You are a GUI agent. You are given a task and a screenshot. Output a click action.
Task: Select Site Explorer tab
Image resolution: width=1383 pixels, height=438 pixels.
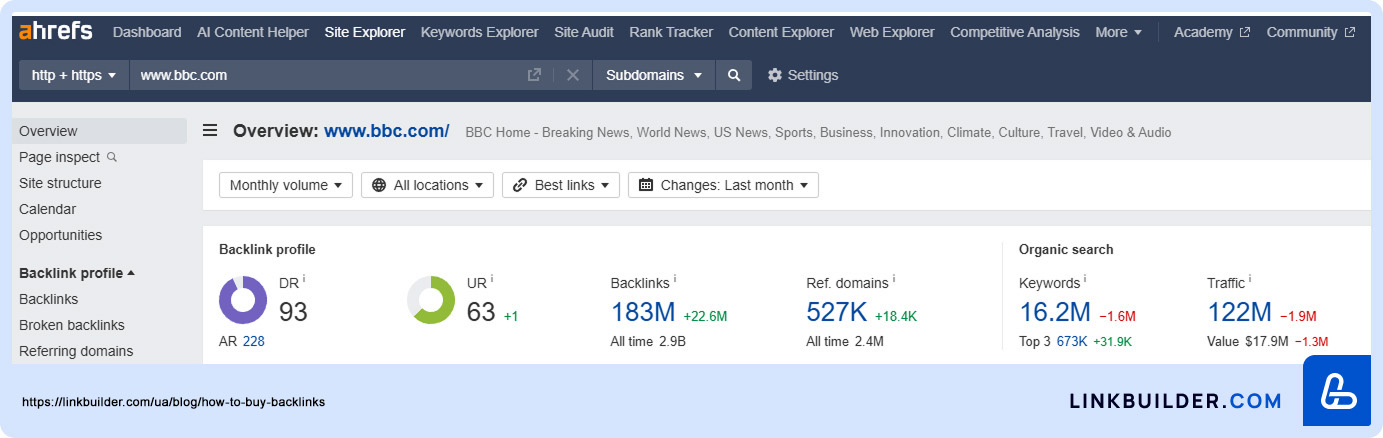tap(365, 32)
